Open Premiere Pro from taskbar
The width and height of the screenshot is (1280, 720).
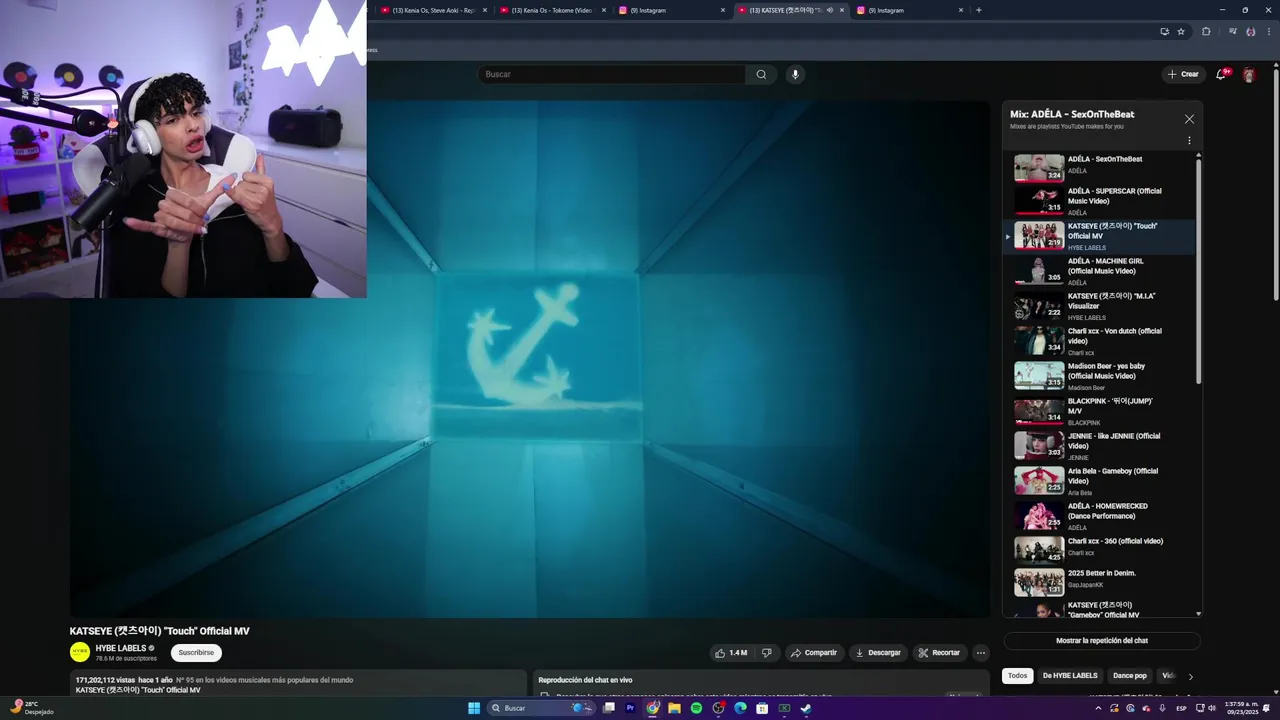pyautogui.click(x=630, y=708)
